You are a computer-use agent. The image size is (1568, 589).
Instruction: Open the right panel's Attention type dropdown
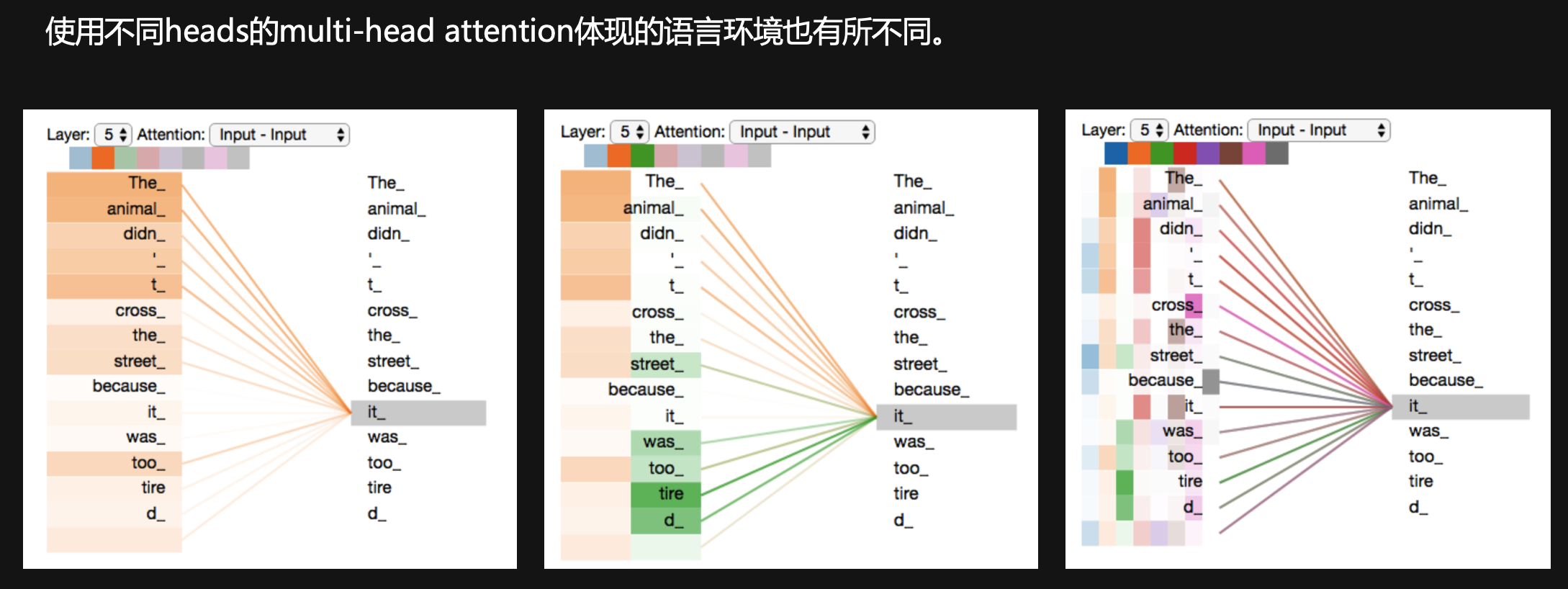(1319, 130)
